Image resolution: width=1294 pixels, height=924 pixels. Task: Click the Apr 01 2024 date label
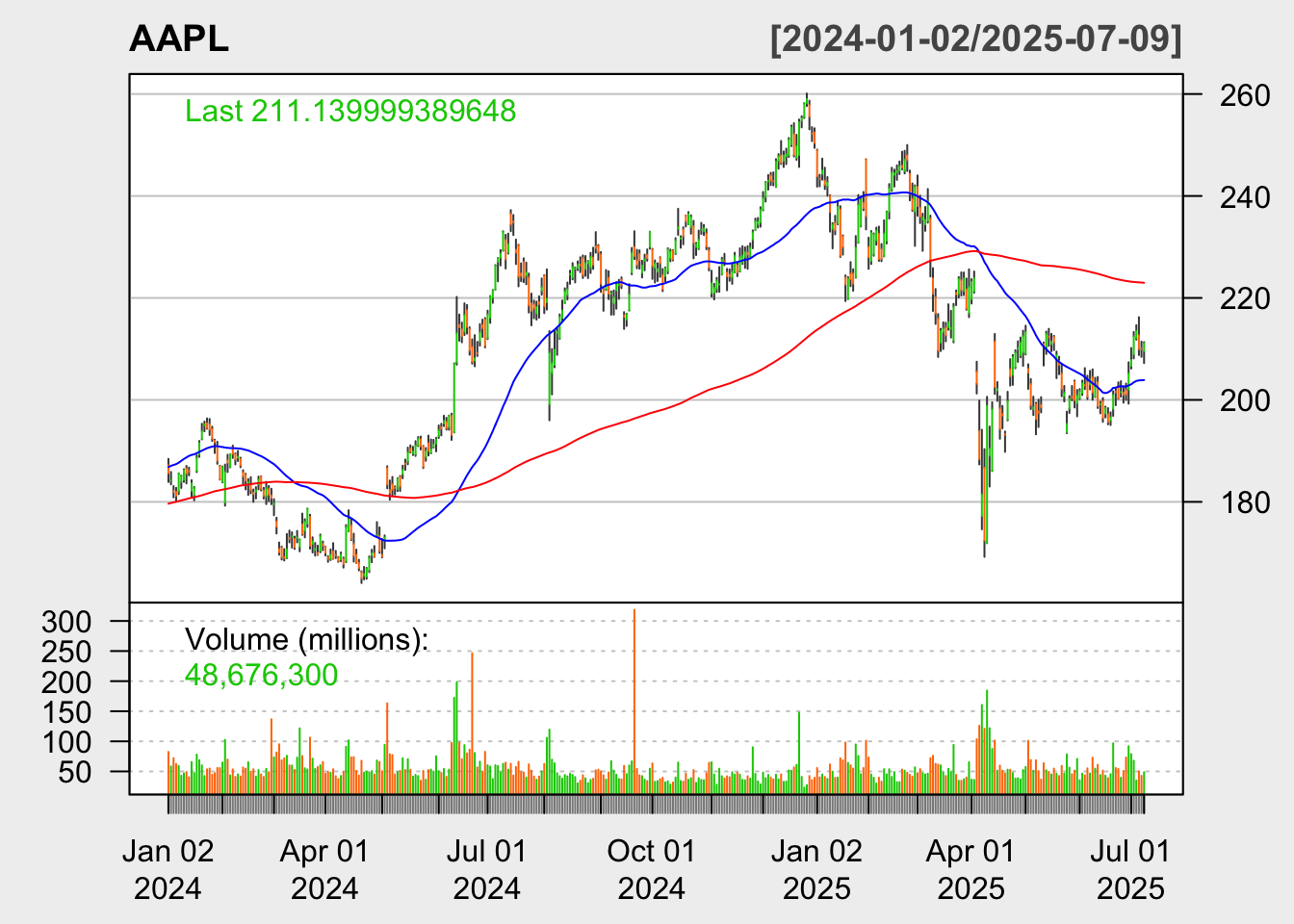click(324, 869)
